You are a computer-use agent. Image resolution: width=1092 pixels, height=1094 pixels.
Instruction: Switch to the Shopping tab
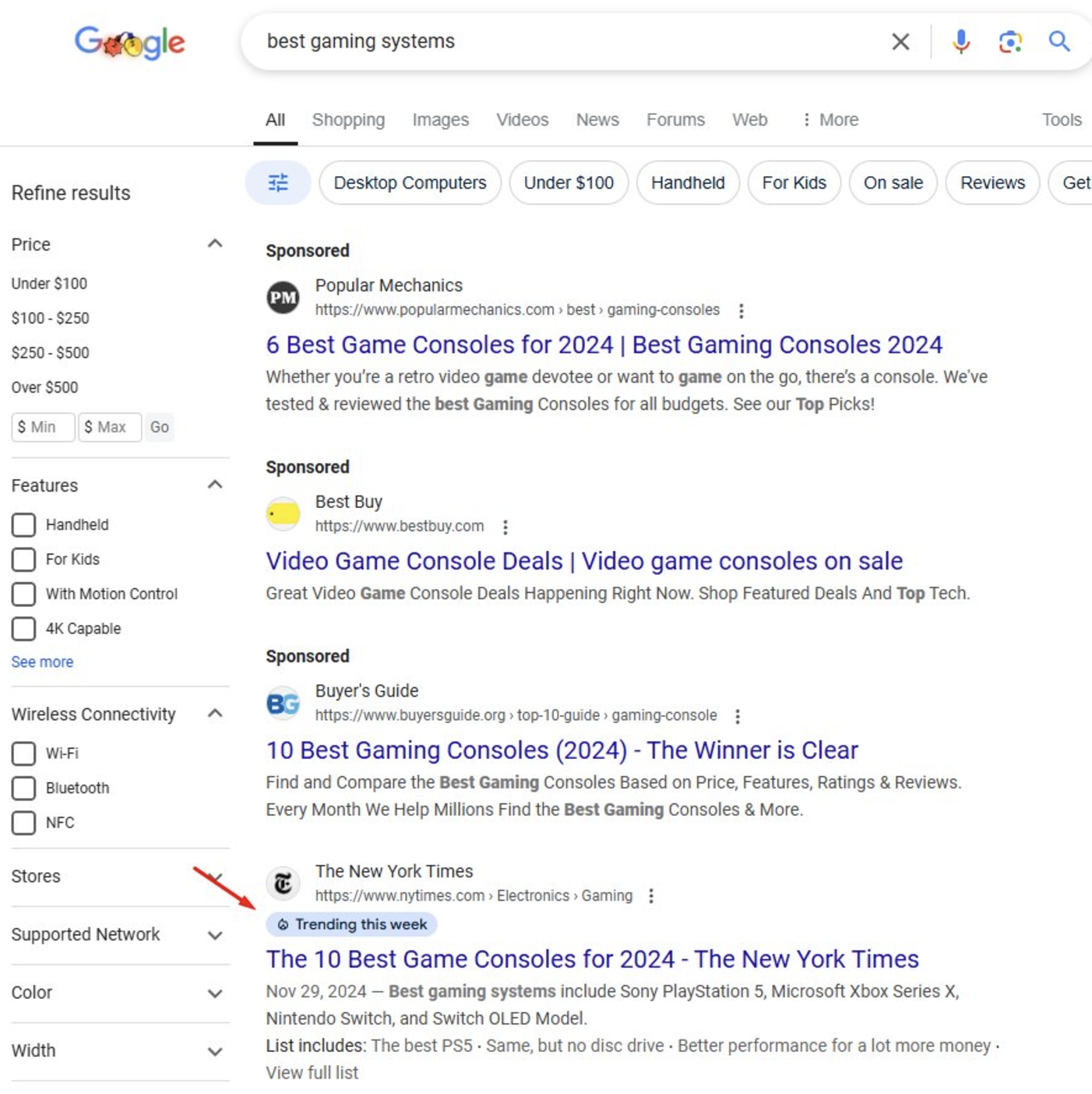pyautogui.click(x=348, y=119)
